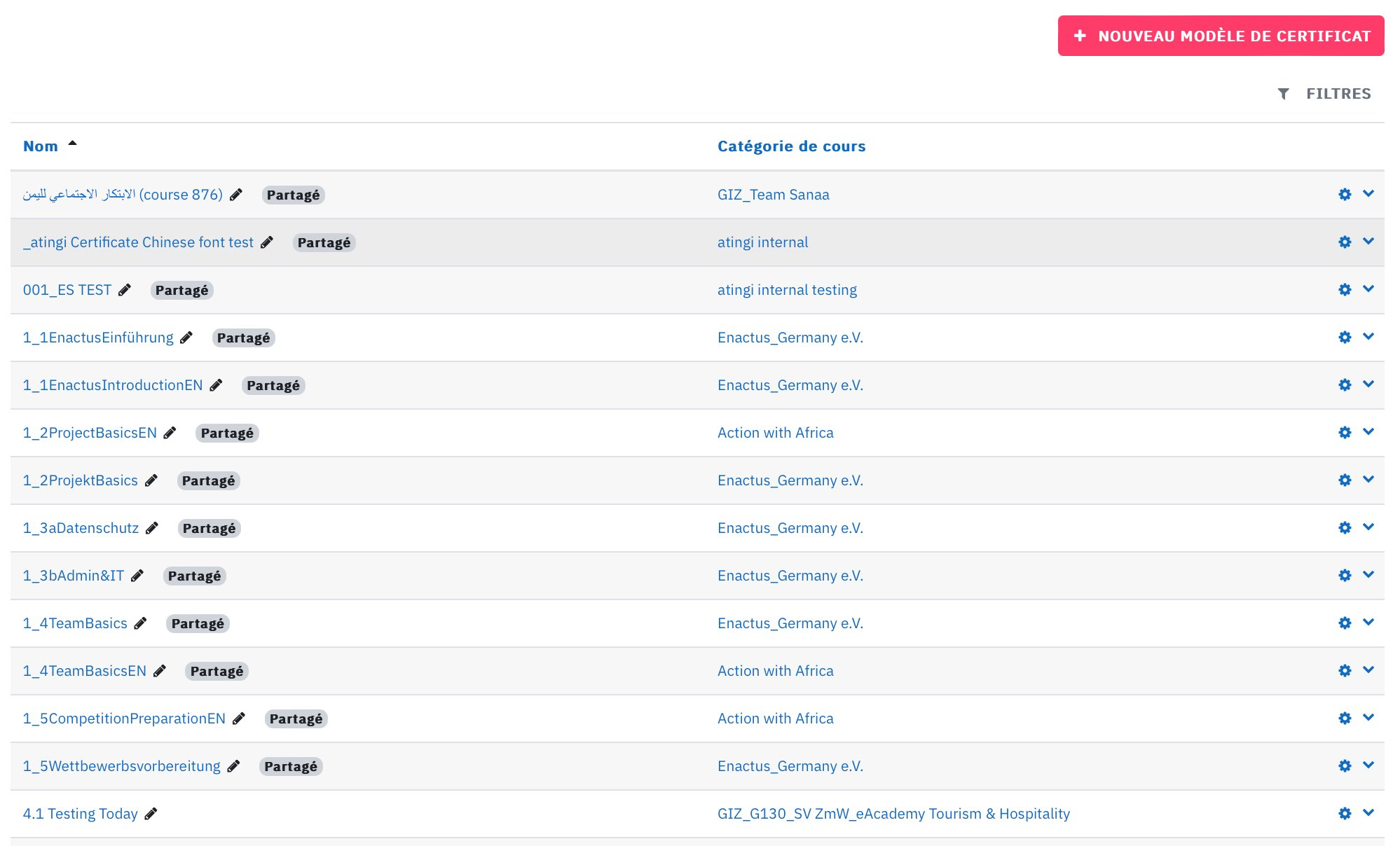The image size is (1400, 846).
Task: Open chevron dropdown for 1_5Wettbewerbsvorbereitung
Action: 1368,765
